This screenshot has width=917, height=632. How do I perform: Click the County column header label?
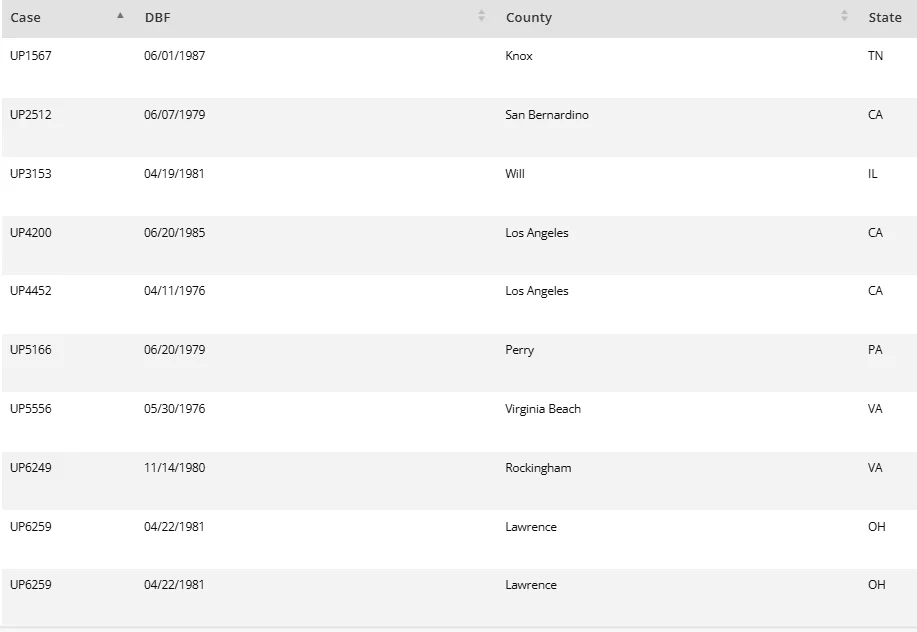tap(528, 17)
